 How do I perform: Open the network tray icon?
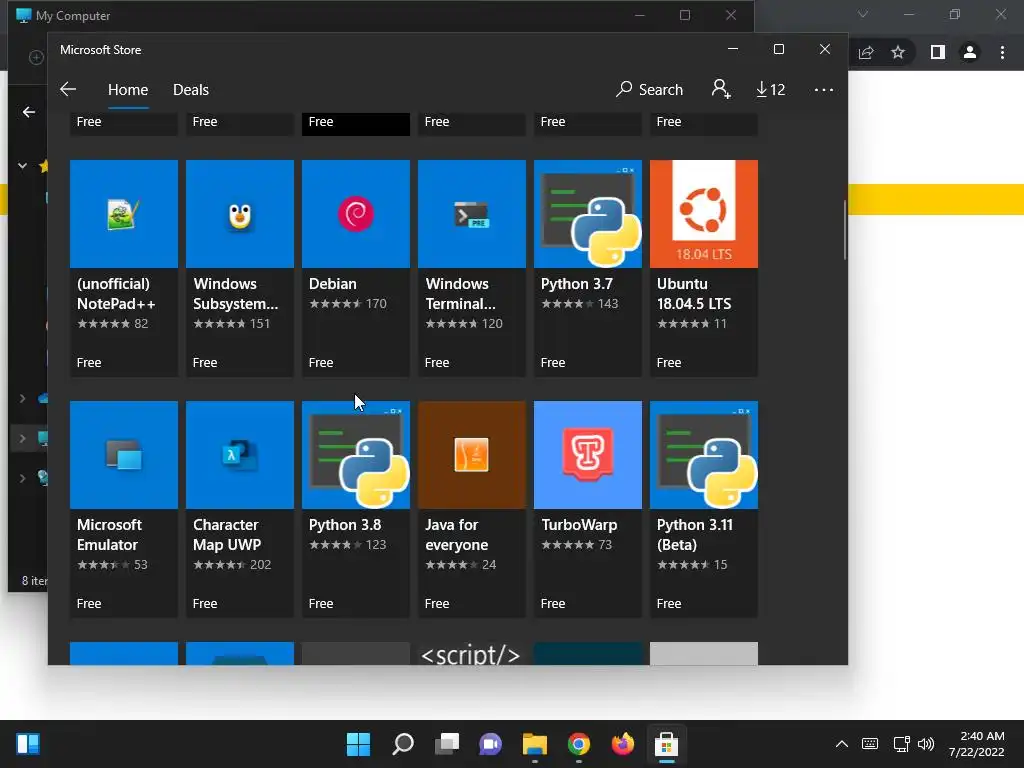pos(901,744)
